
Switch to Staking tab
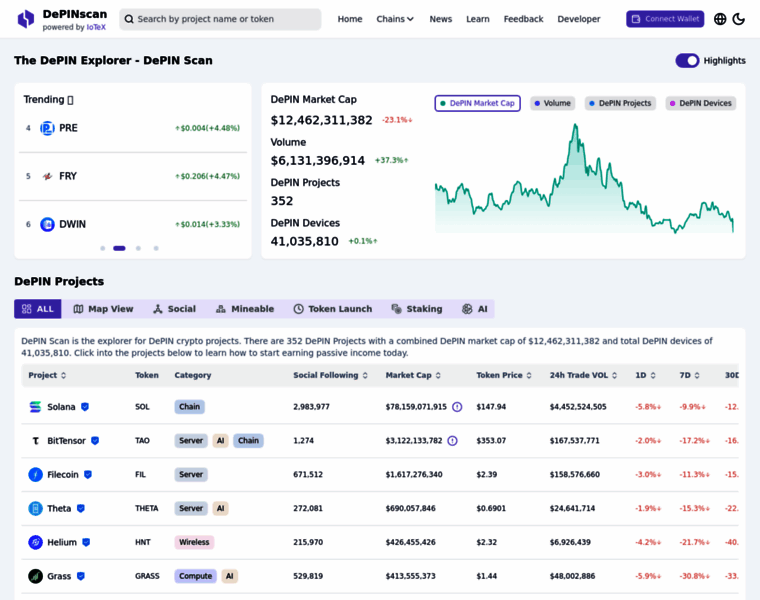click(417, 309)
